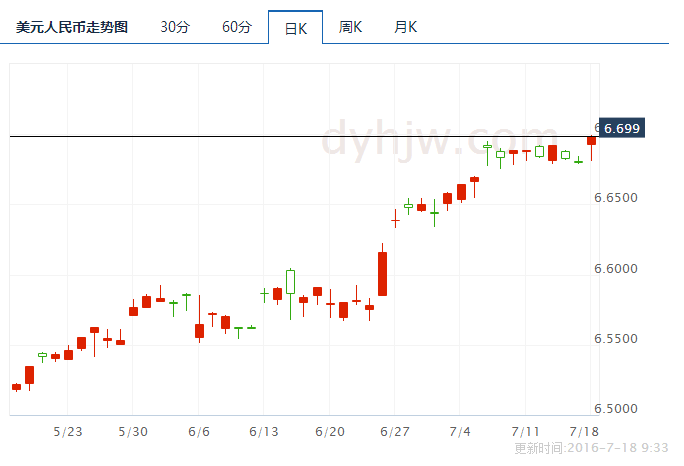Switch to the 30分 chart tab
Screen dimensions: 684x466
[175, 27]
